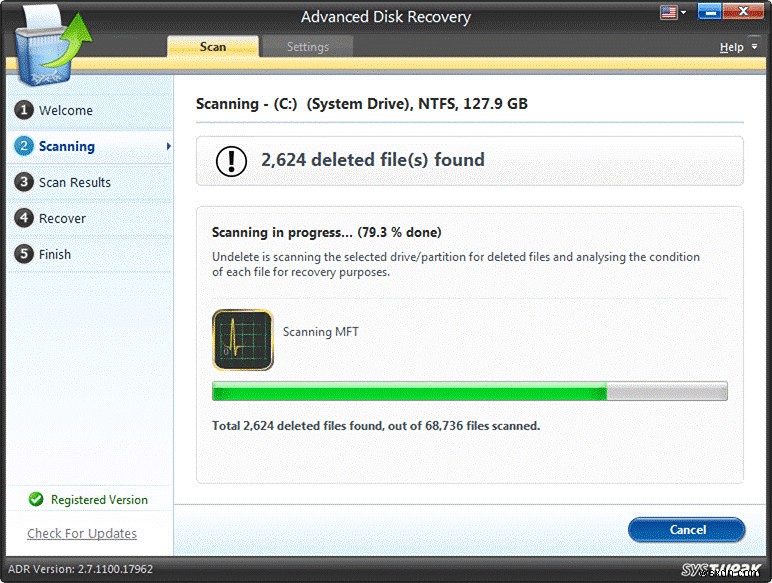This screenshot has width=772, height=583.
Task: Click the '2,624 deleted file(s) found' message
Action: coord(373,160)
